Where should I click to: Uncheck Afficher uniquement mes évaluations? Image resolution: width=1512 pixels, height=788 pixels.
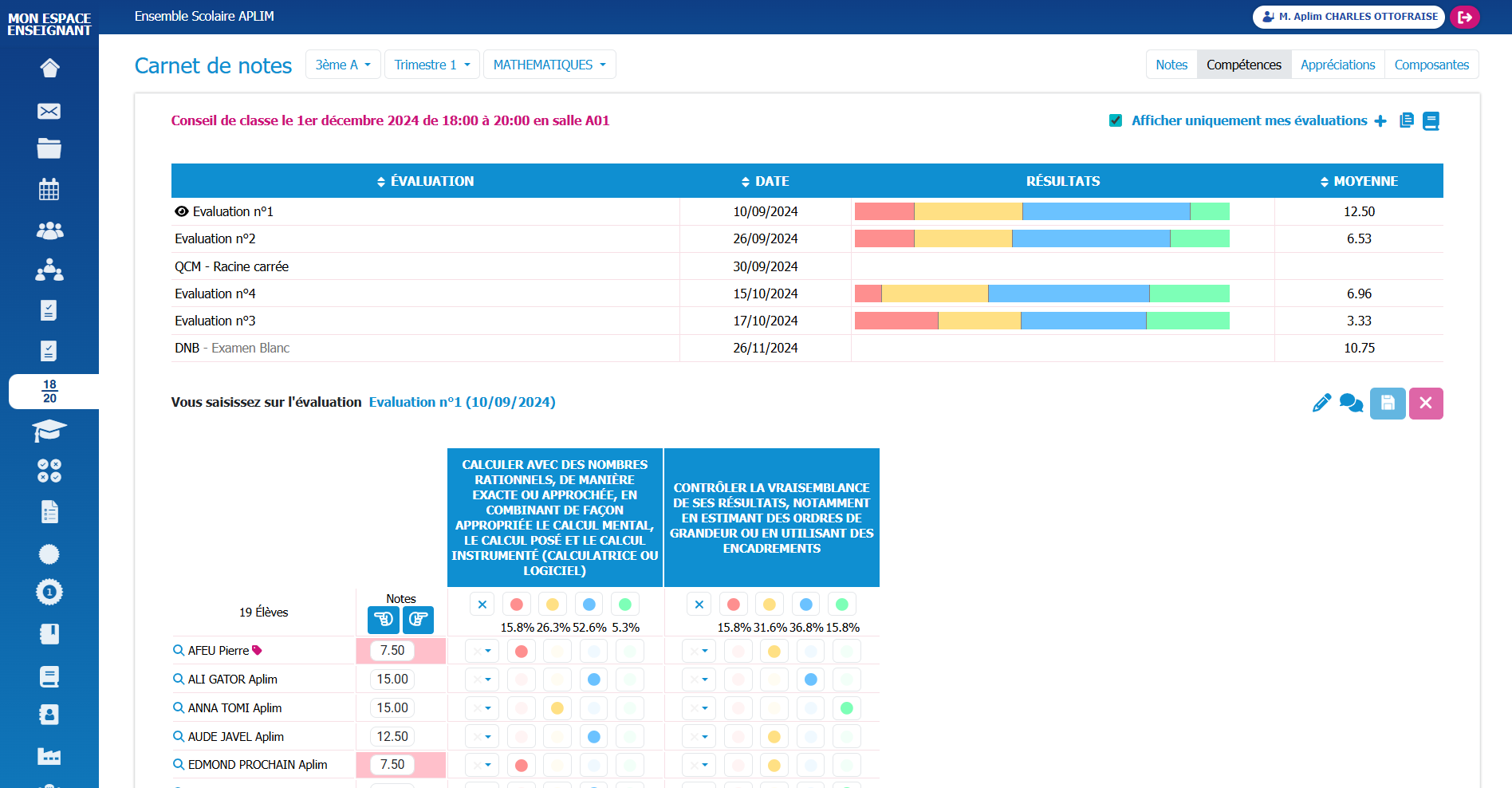tap(1116, 120)
